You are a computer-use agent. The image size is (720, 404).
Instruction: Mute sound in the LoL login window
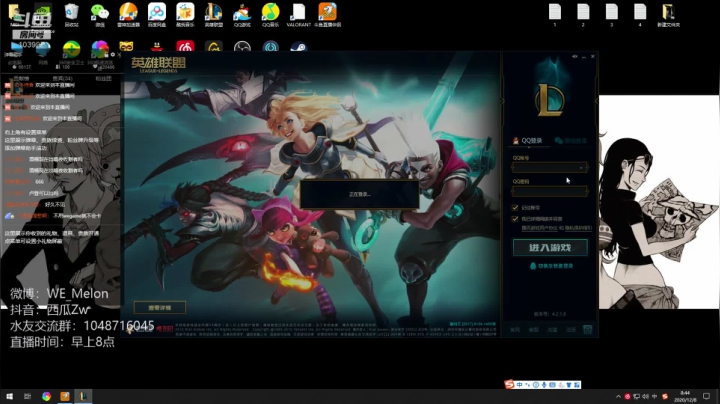click(x=574, y=56)
